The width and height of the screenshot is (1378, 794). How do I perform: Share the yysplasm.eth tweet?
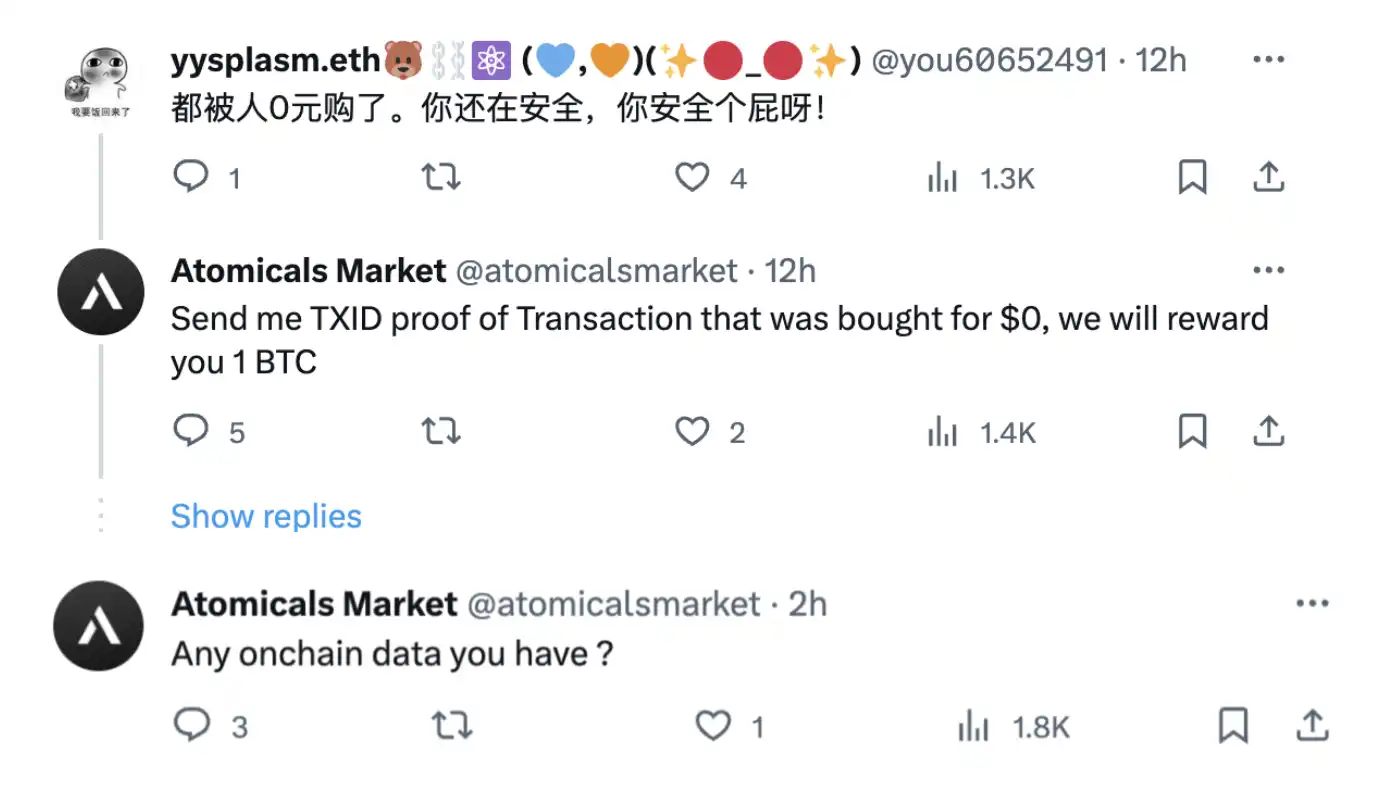coord(1268,178)
